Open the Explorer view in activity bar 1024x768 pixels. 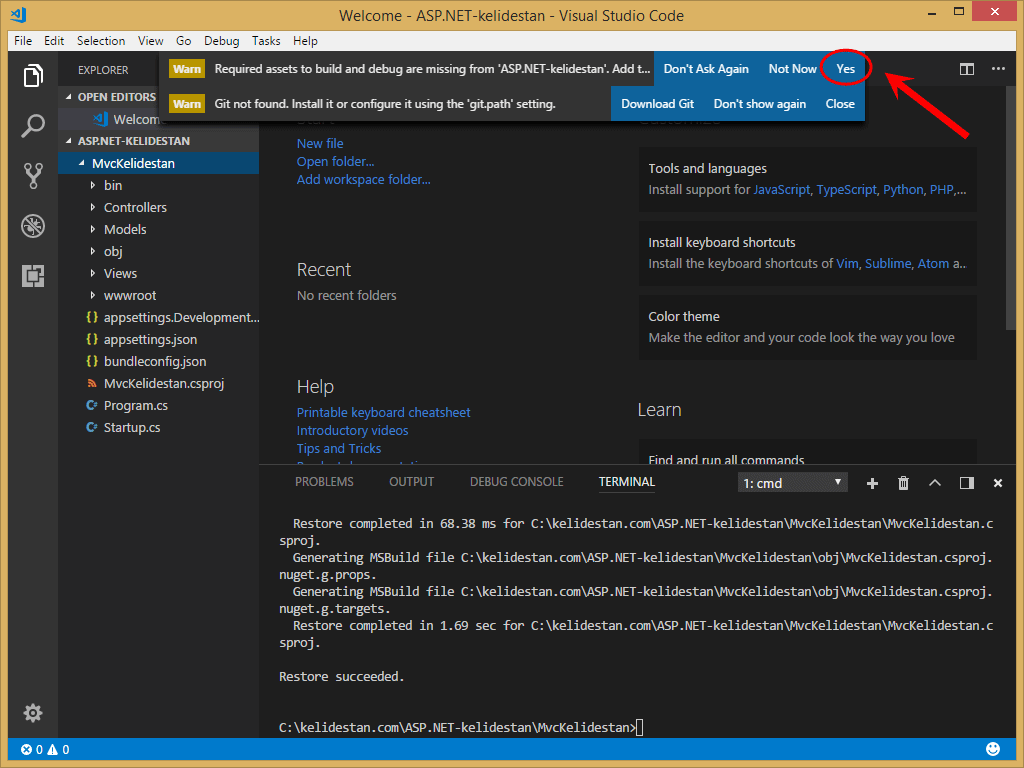coord(33,75)
